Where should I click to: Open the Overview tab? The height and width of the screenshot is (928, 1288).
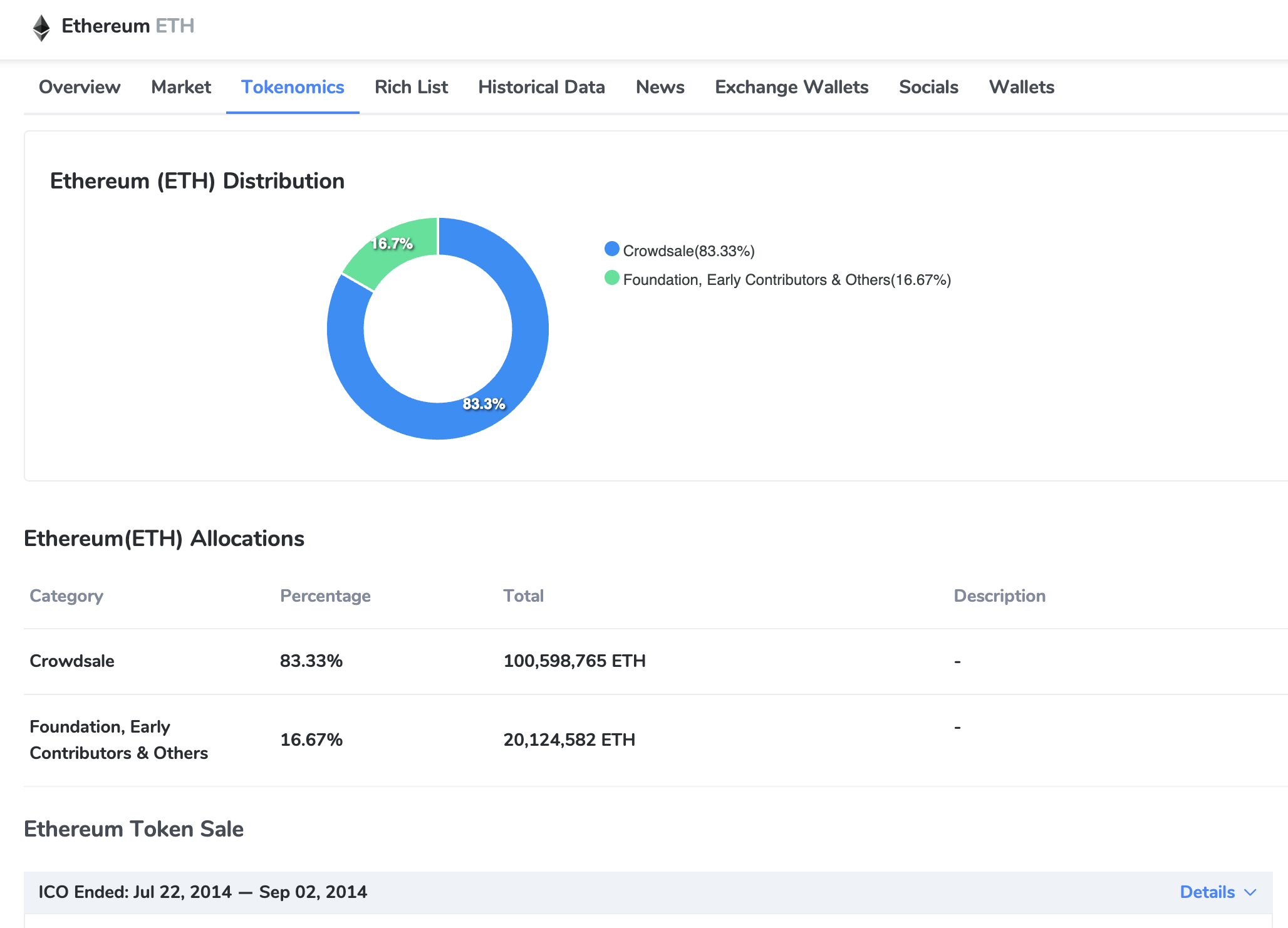[x=80, y=87]
